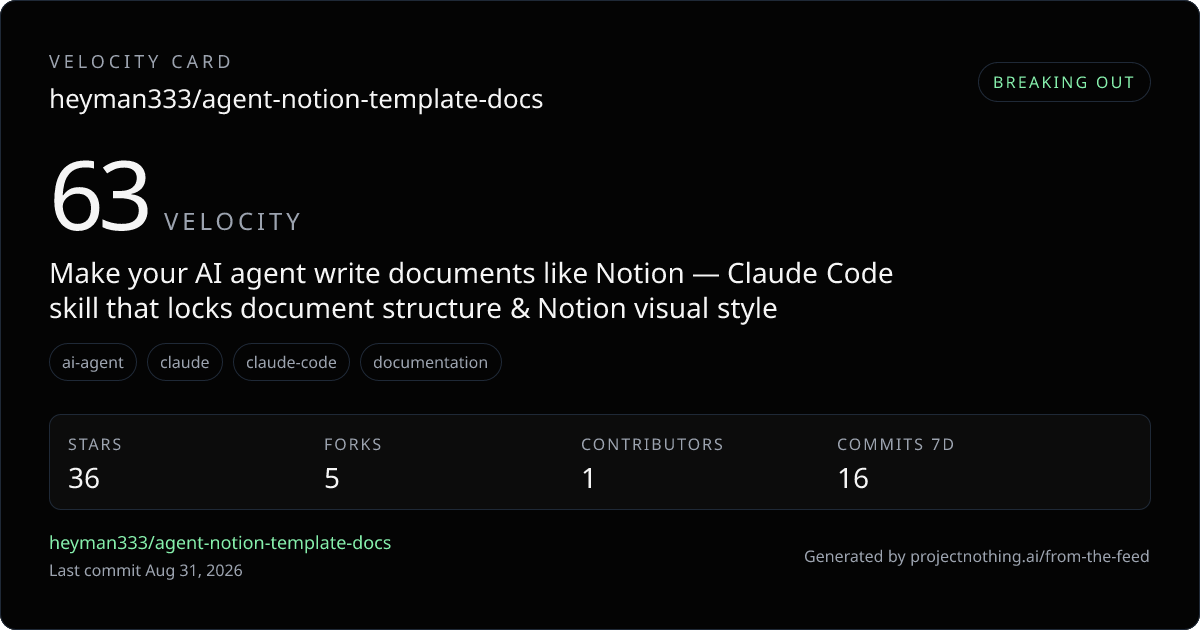Click the contributors count 1

[588, 478]
